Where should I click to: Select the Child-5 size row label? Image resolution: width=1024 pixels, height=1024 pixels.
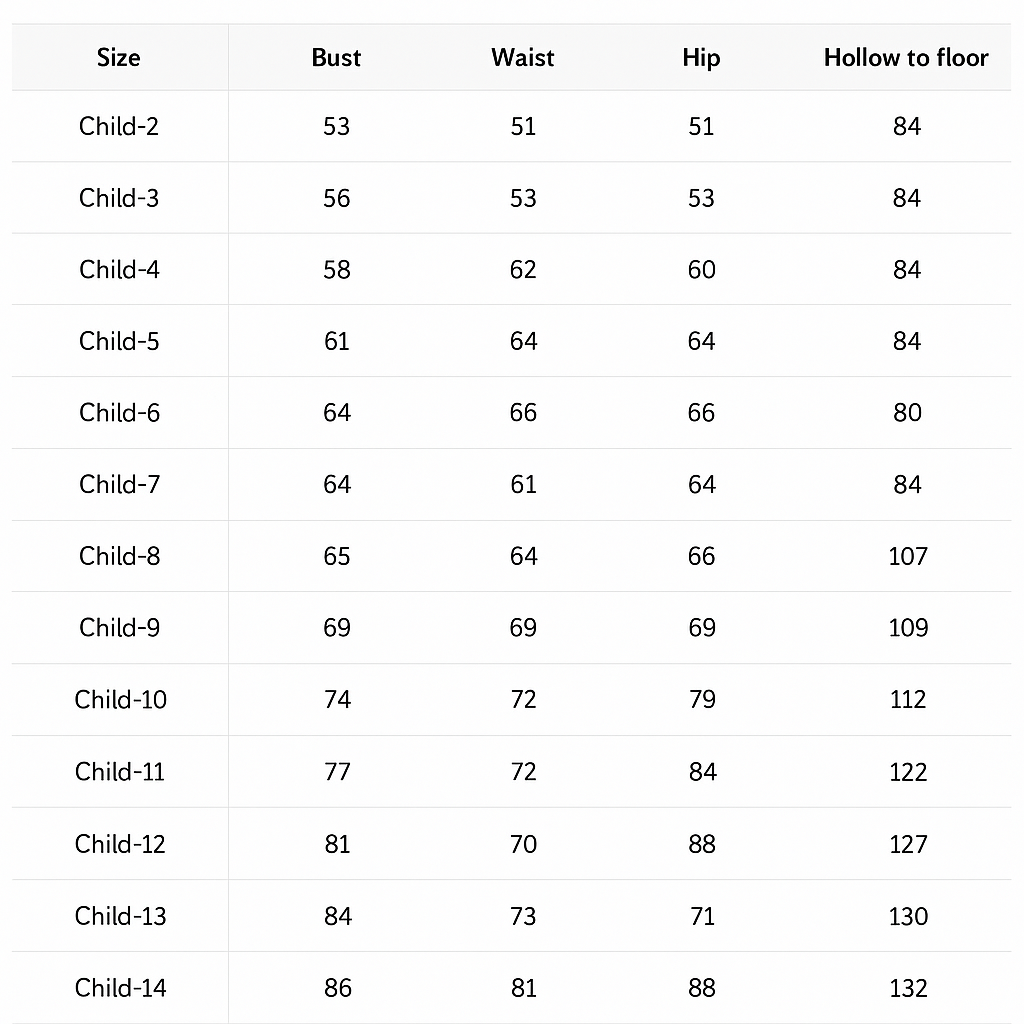(119, 341)
